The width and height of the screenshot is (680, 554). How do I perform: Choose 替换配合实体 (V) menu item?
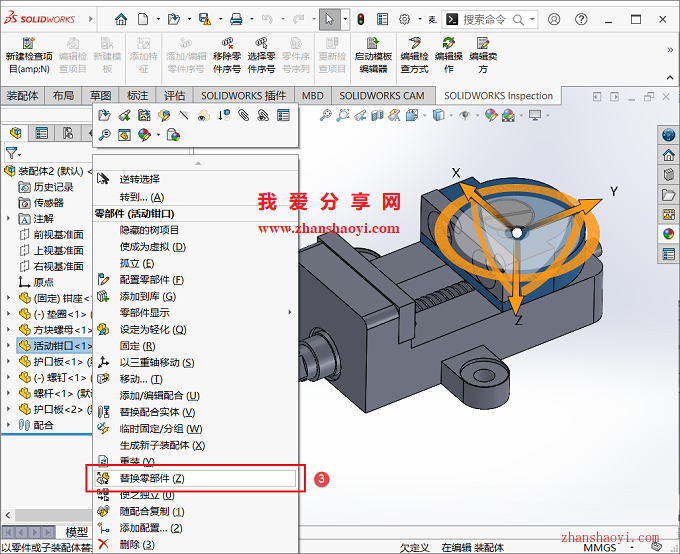coord(195,412)
